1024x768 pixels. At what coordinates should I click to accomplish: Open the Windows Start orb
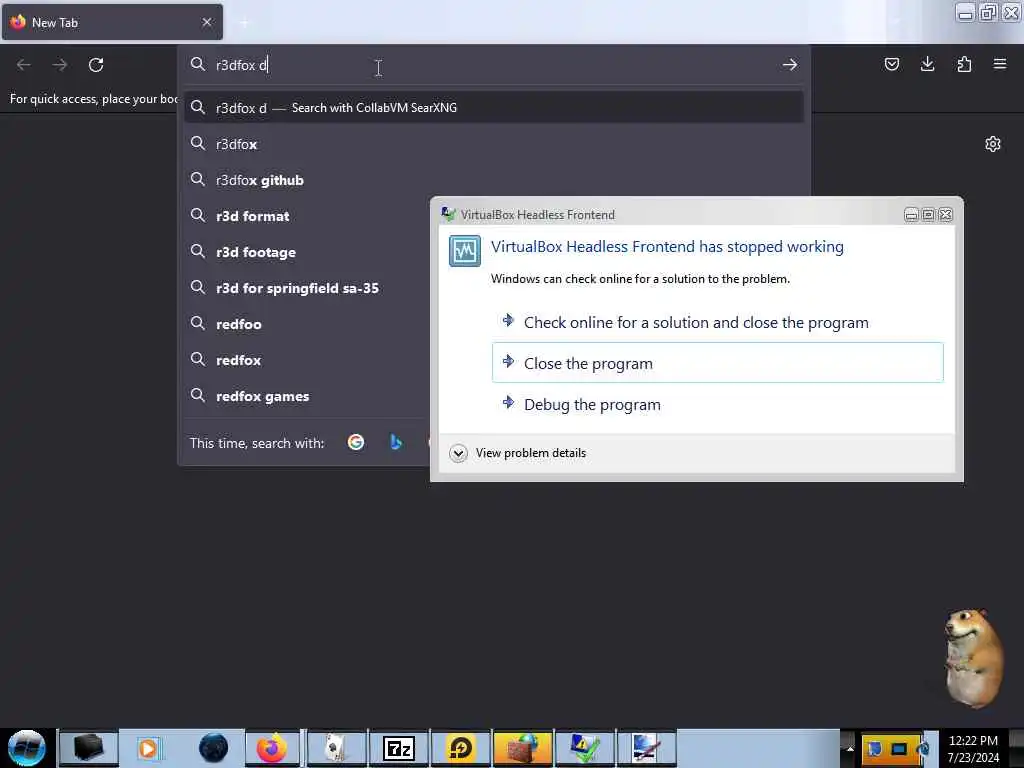[x=26, y=748]
